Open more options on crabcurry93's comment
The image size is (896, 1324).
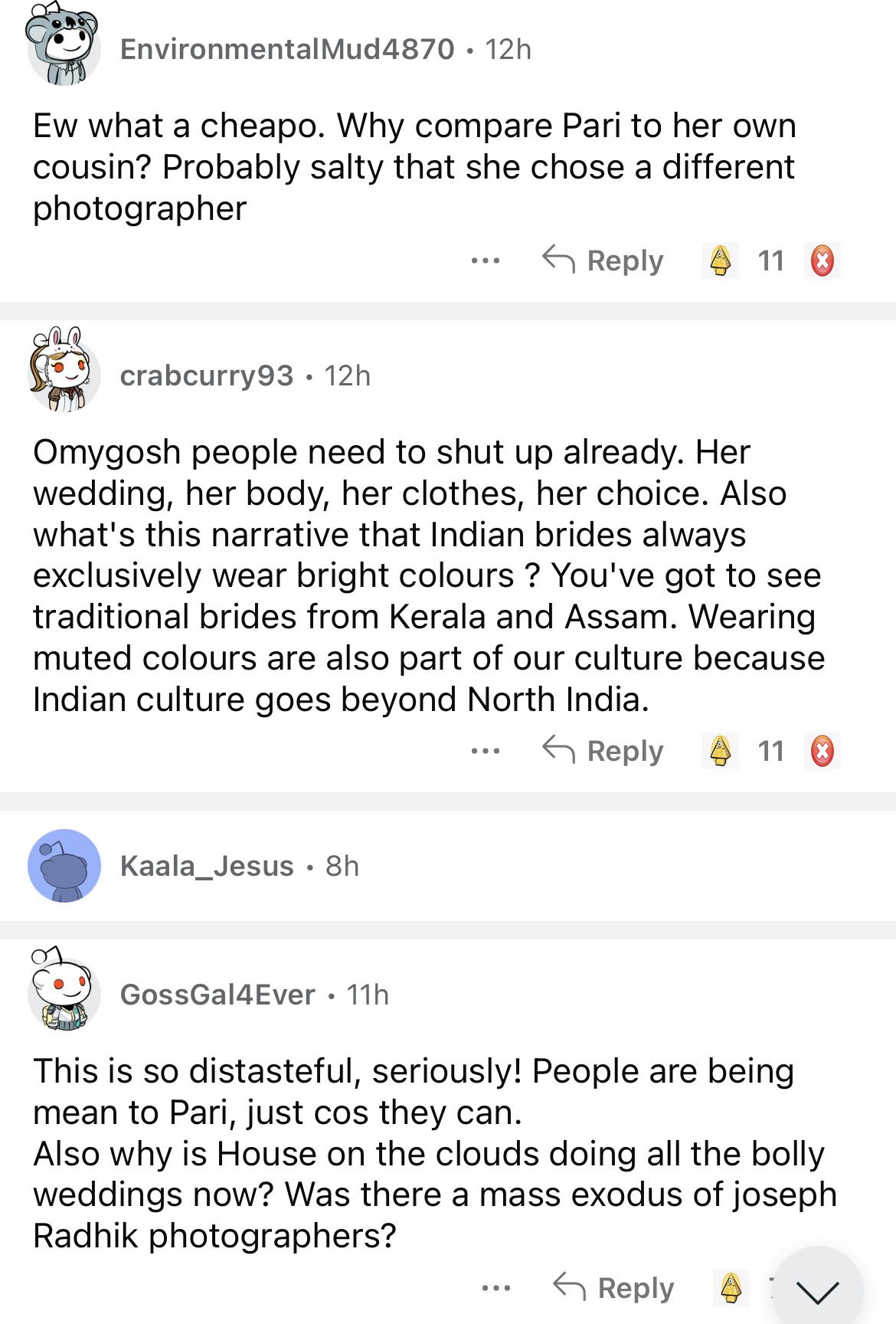(486, 751)
